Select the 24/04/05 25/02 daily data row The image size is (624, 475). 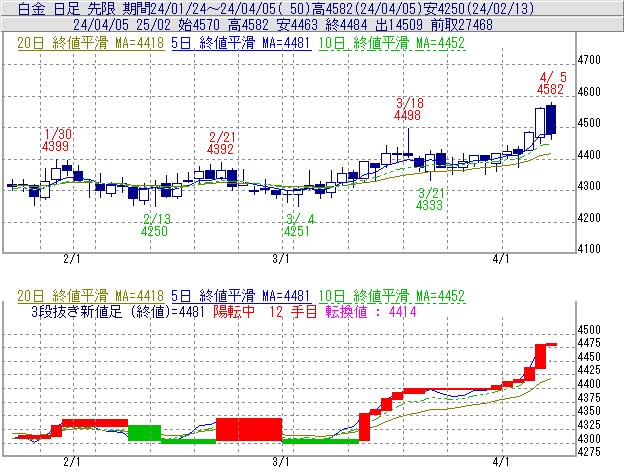[x=312, y=25]
